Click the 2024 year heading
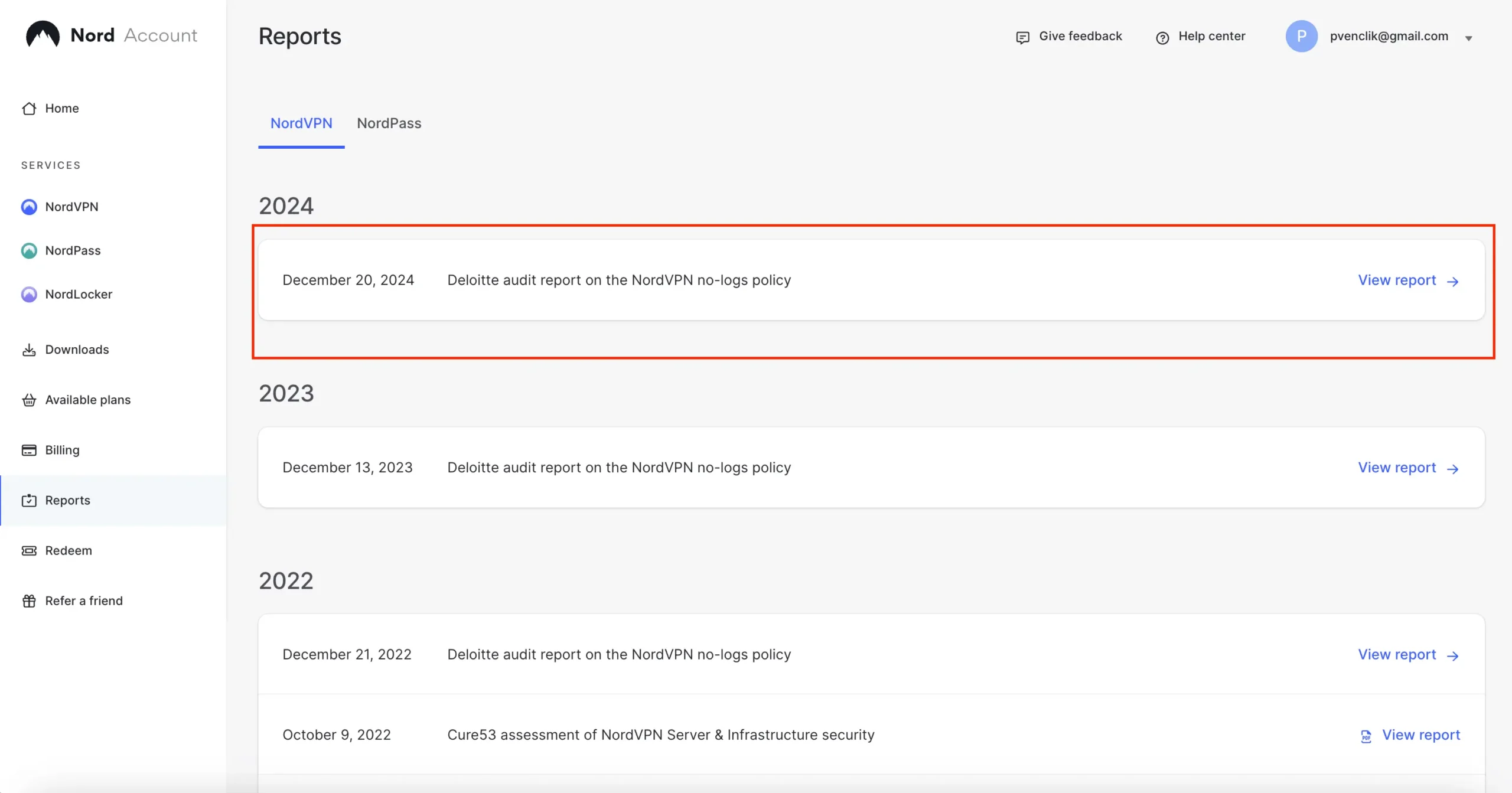1512x793 pixels. tap(286, 205)
